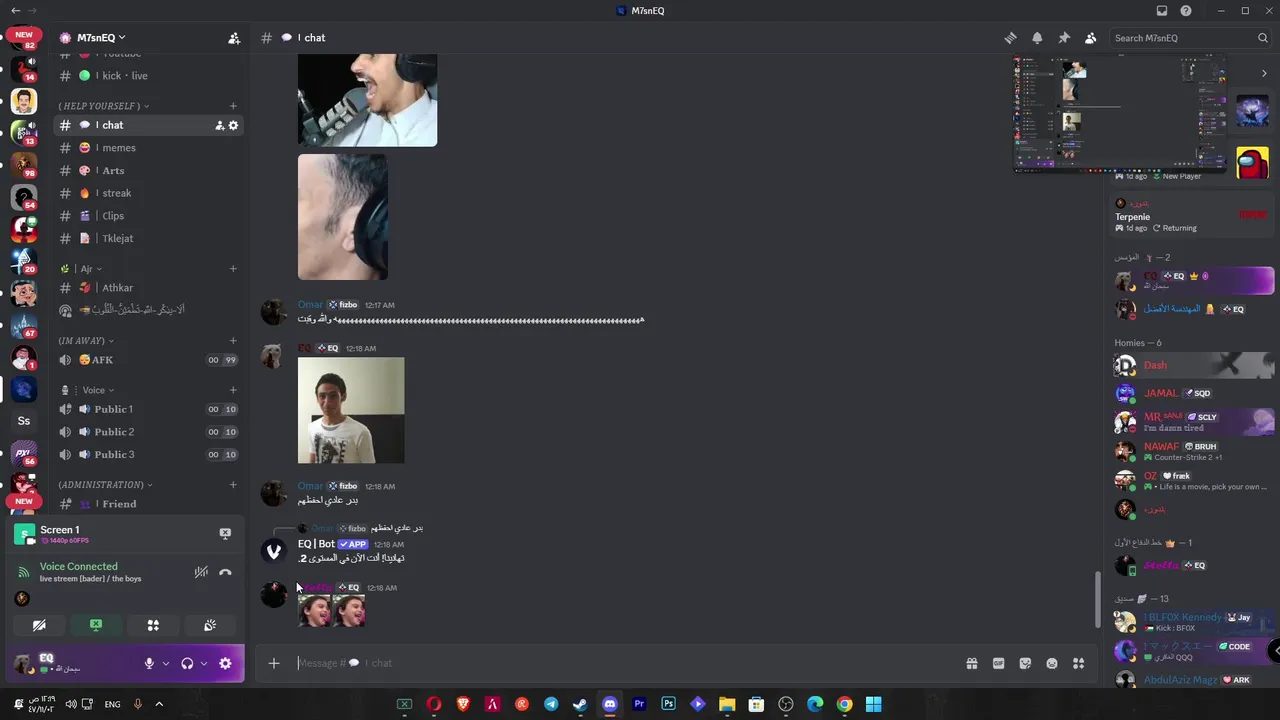This screenshot has width=1280, height=720.
Task: Collapse the IM AWAY category
Action: [86, 341]
